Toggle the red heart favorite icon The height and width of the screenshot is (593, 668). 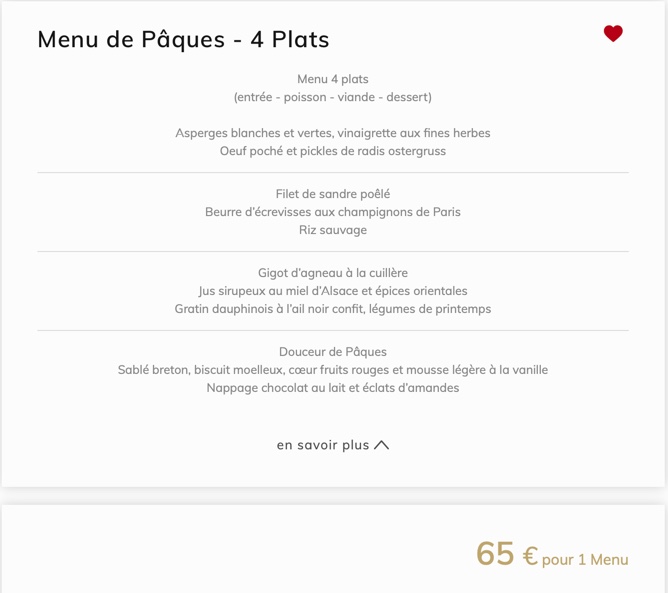613,34
